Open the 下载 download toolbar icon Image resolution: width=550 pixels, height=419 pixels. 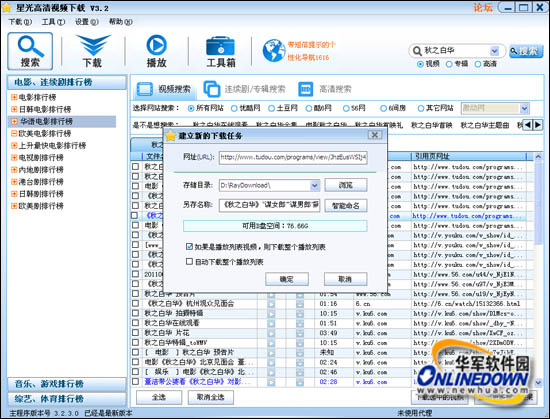(93, 51)
